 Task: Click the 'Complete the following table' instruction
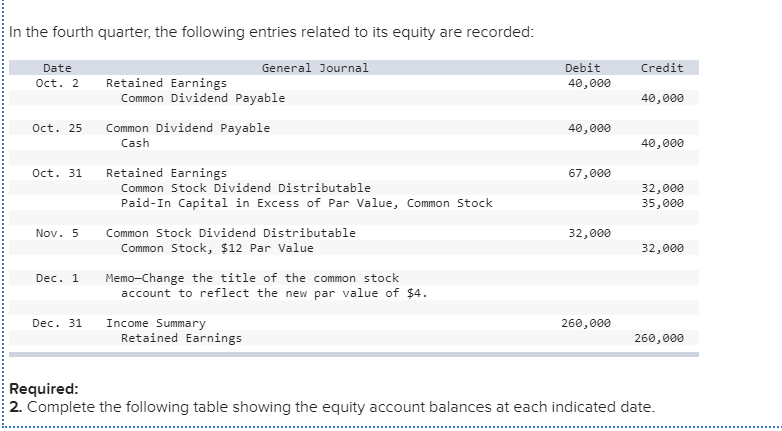(341, 407)
